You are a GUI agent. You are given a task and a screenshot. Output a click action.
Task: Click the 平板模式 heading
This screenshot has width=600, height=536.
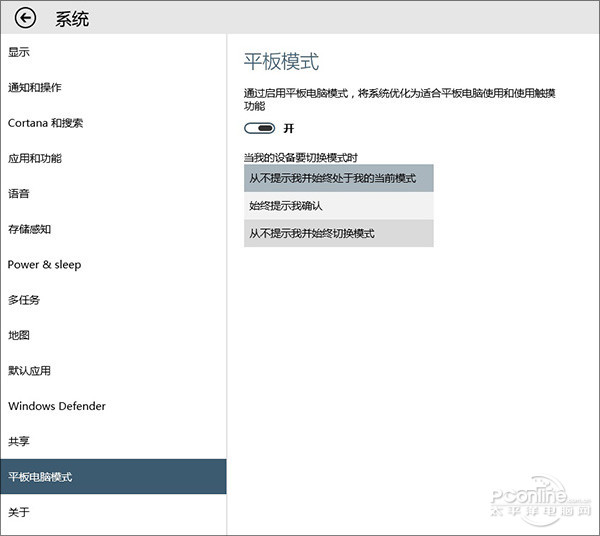281,61
